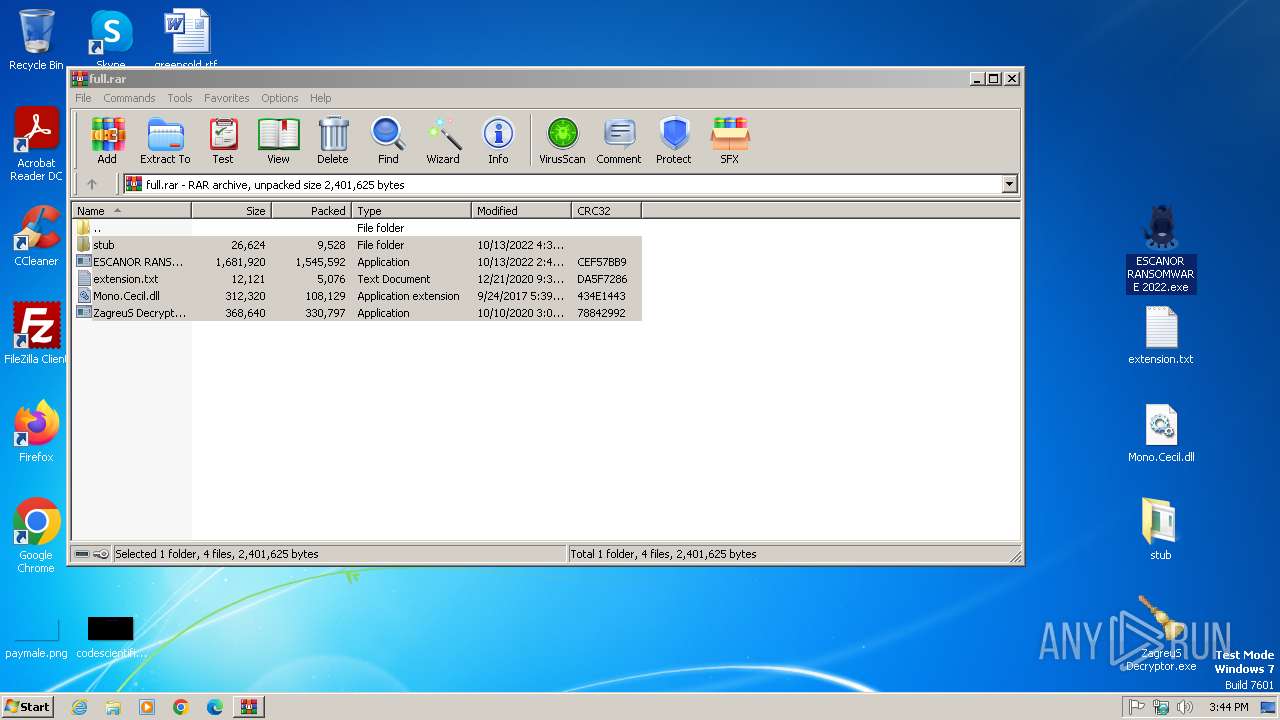Screen dimensions: 1280x720
Task: Sort by the Name column header
Action: (x=132, y=210)
